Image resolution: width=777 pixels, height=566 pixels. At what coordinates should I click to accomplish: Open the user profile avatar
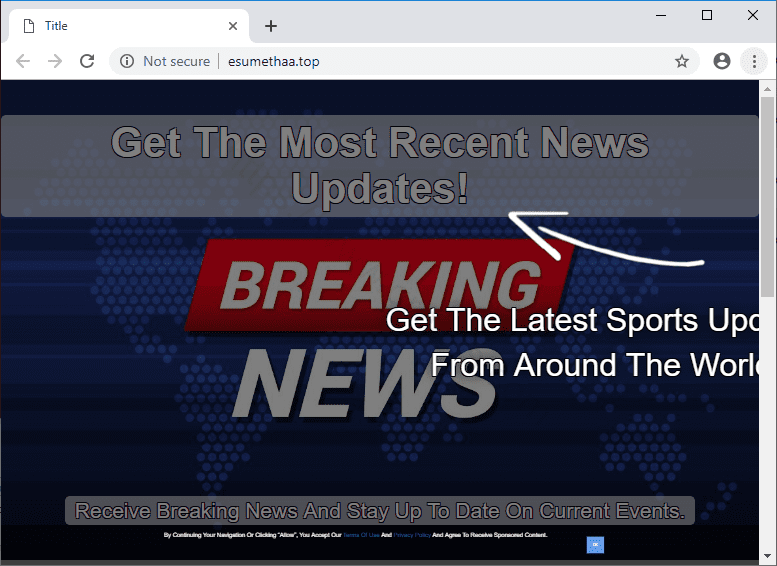(722, 61)
